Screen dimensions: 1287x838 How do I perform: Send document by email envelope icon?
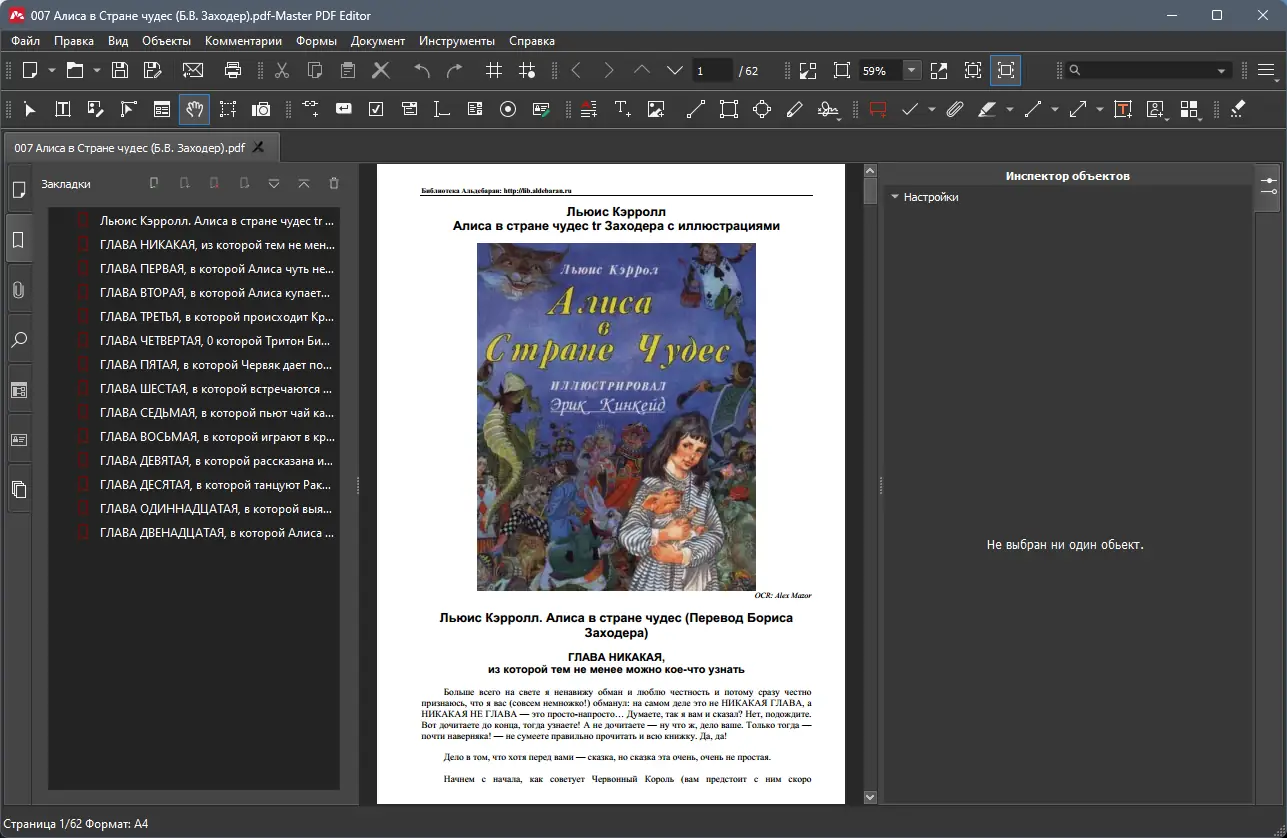tap(192, 70)
